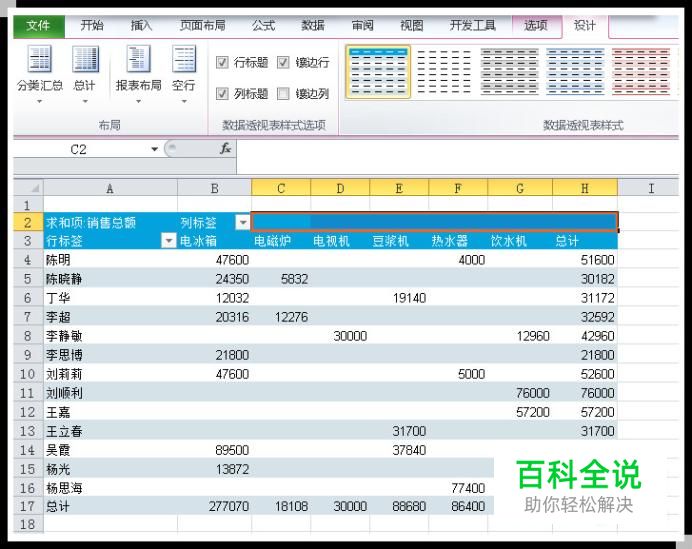Click the 陈明 row label
Screen dimensions: 692x549
point(110,260)
